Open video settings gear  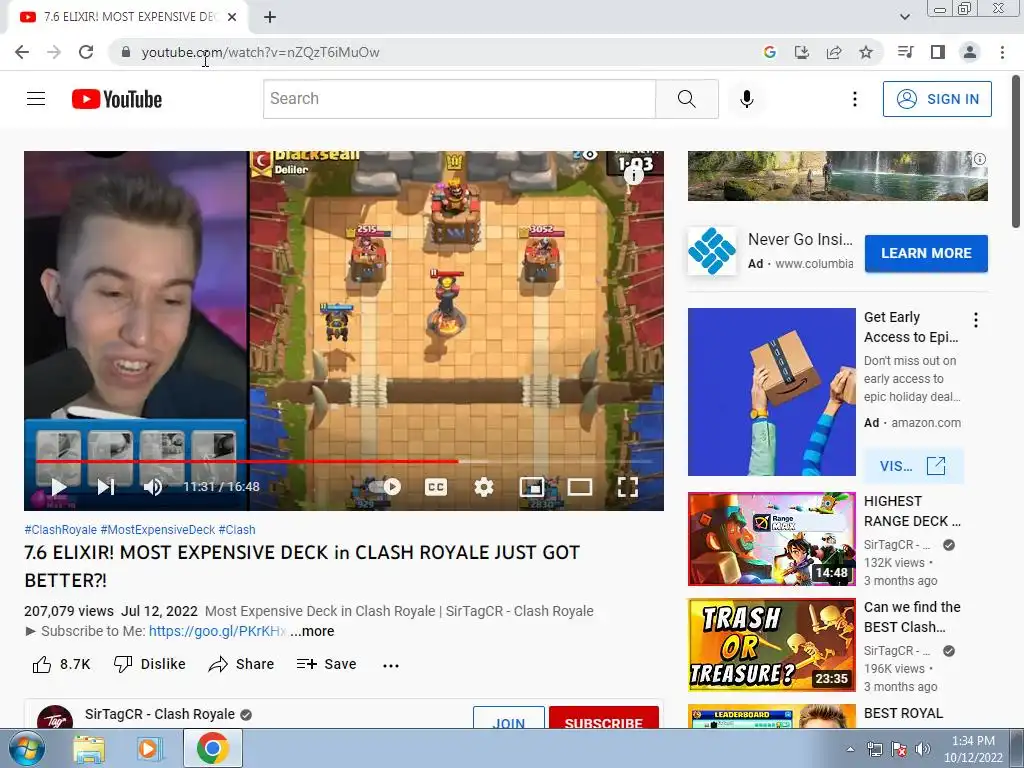(x=483, y=487)
